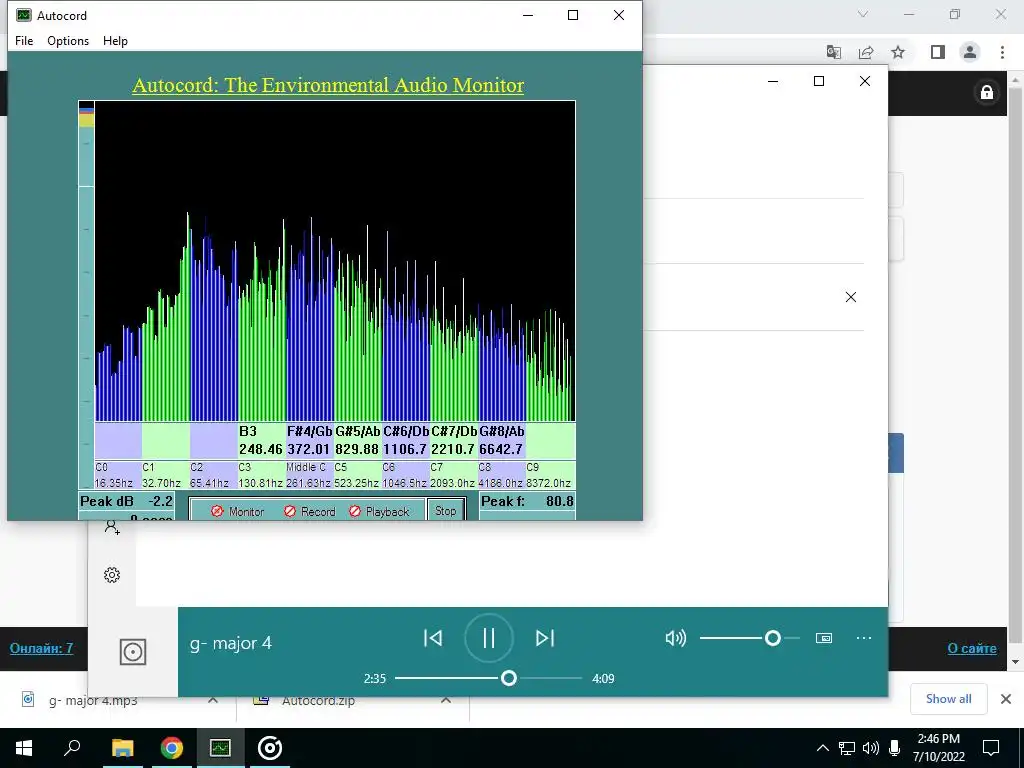Seek using the track progress slider
Screen dimensions: 1024x768
tap(488, 679)
